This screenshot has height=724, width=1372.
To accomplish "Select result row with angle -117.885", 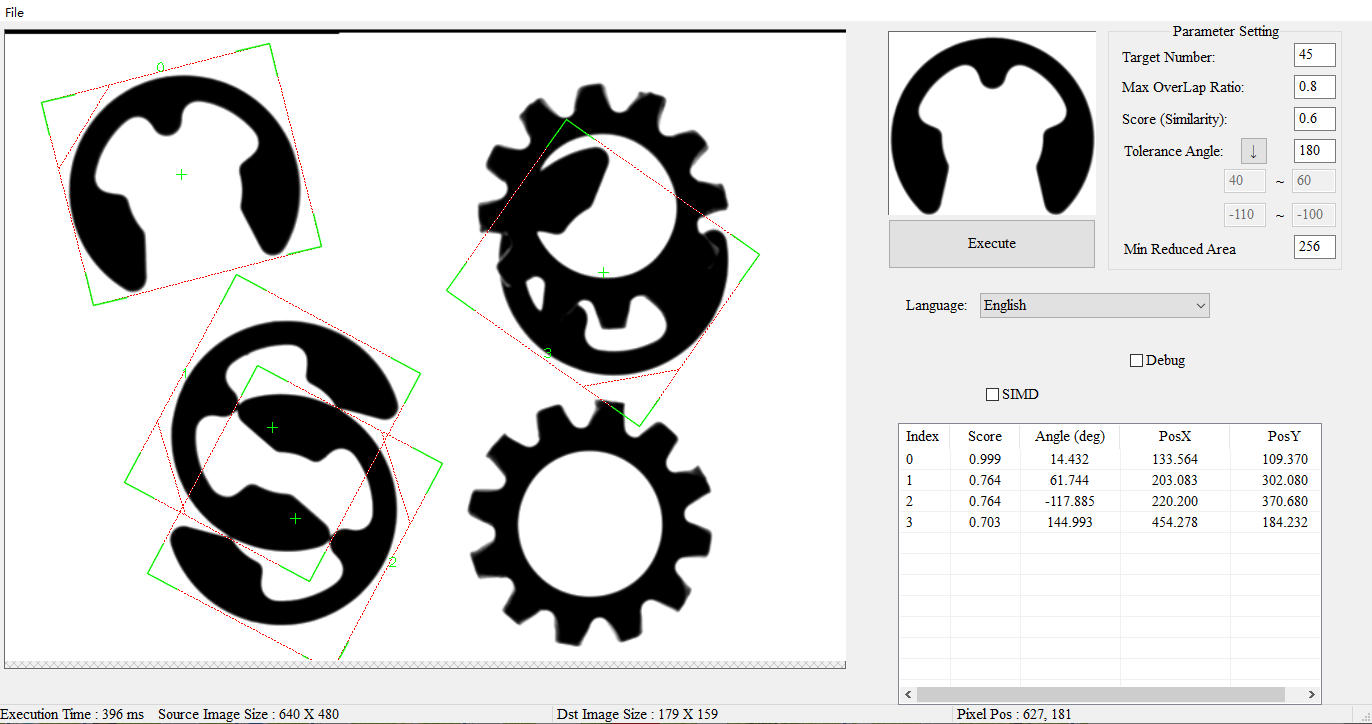I will pyautogui.click(x=1110, y=501).
